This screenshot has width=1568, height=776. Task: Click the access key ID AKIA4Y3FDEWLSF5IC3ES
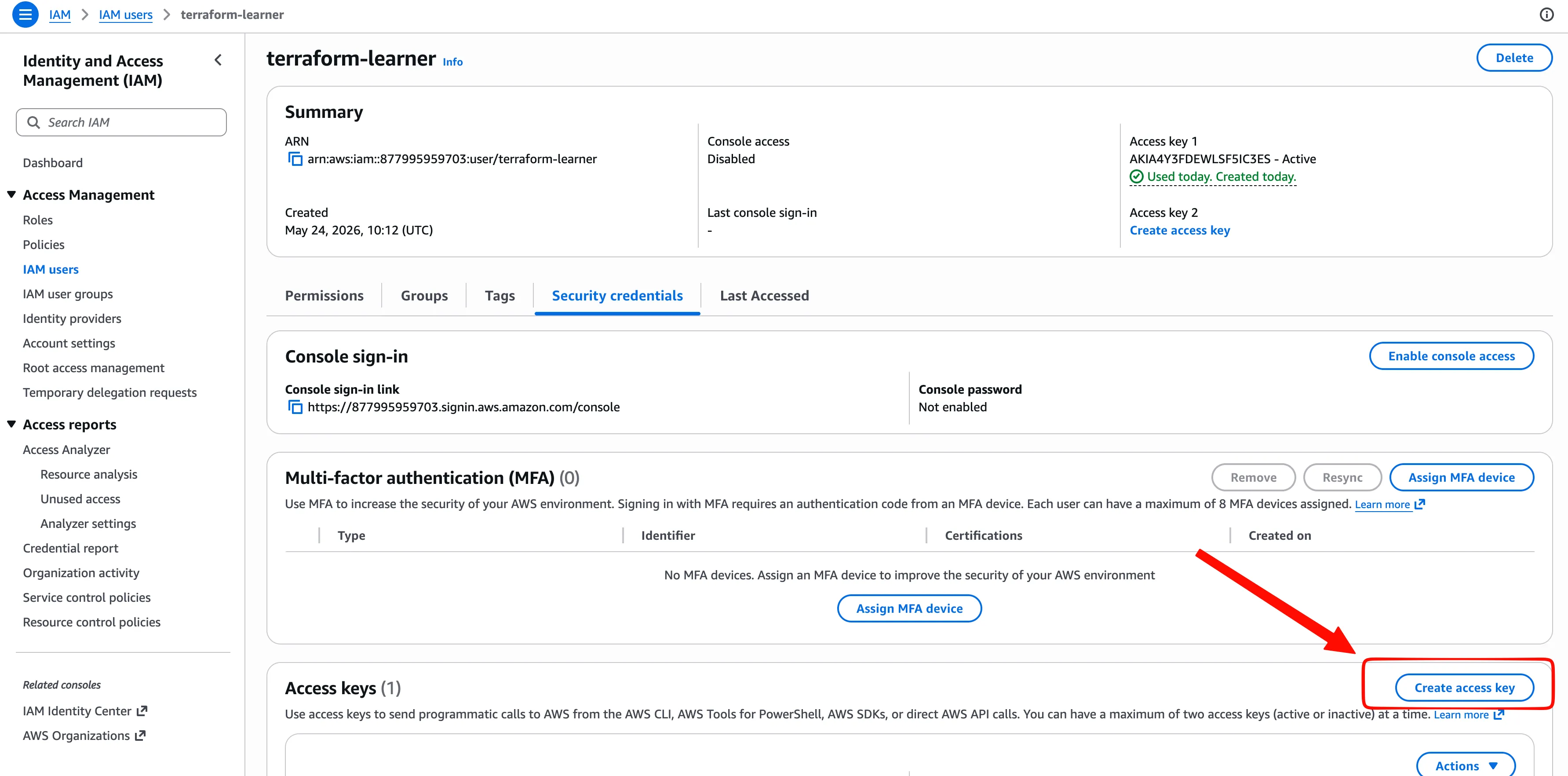(x=1200, y=159)
